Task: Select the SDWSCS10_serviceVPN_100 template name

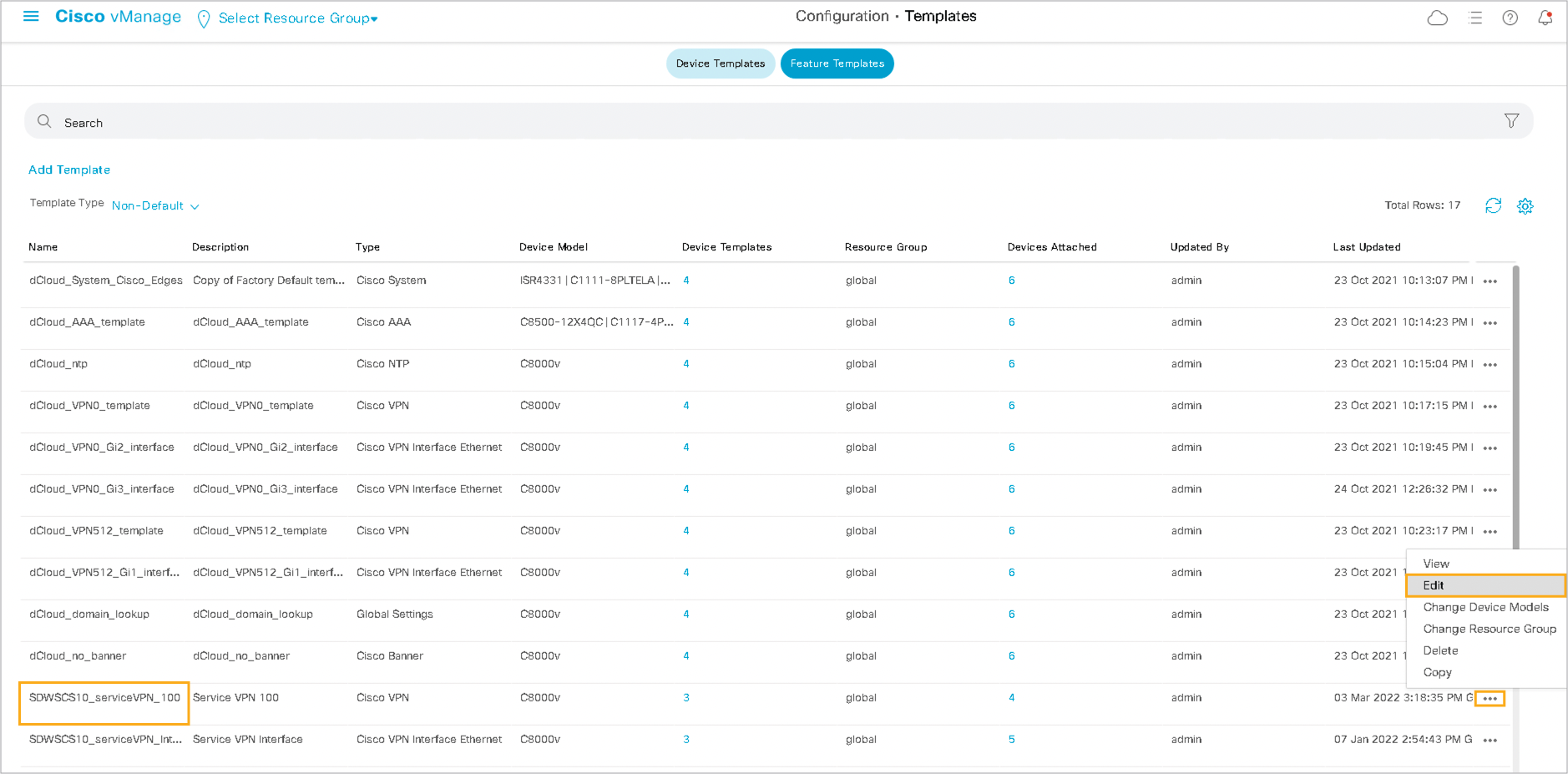Action: point(104,698)
